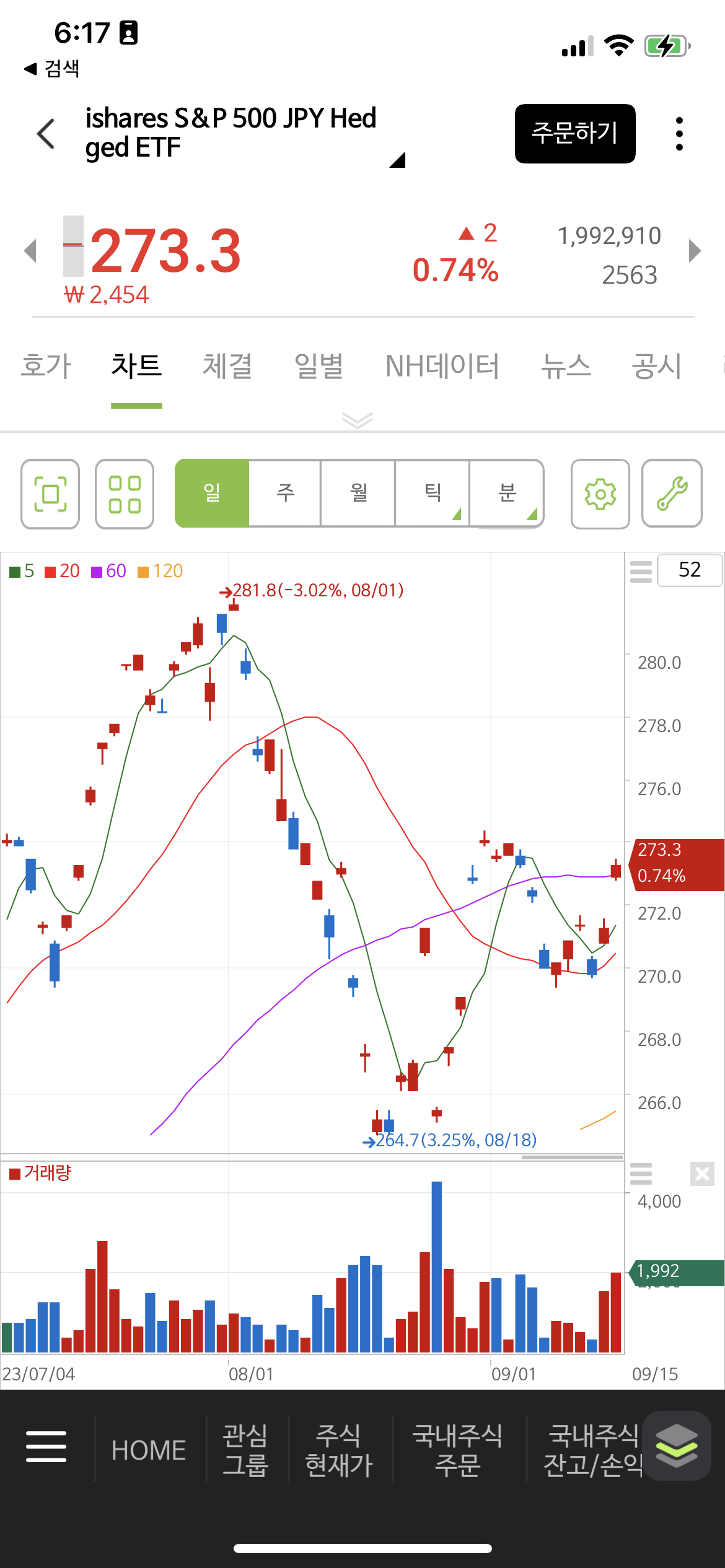Tap the 주문하기 order button
The image size is (725, 1568).
coord(575,134)
